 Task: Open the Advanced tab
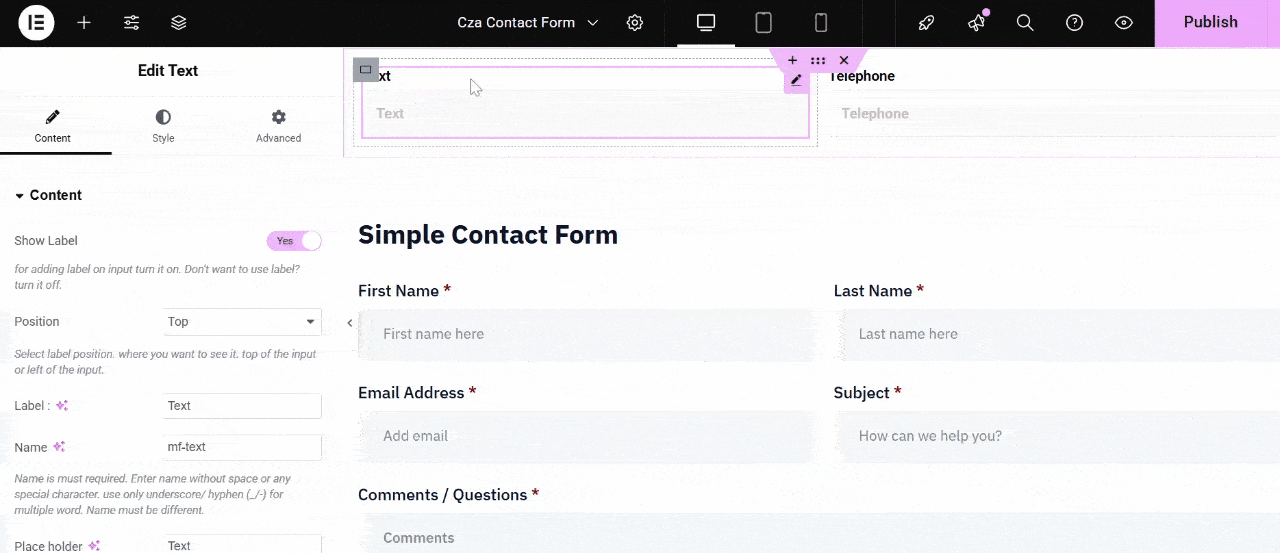(278, 127)
